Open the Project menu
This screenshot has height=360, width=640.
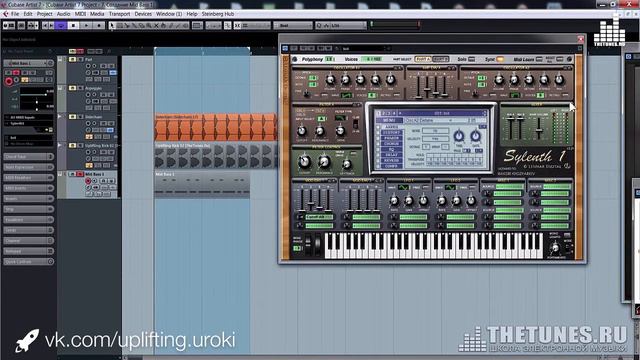coord(44,14)
